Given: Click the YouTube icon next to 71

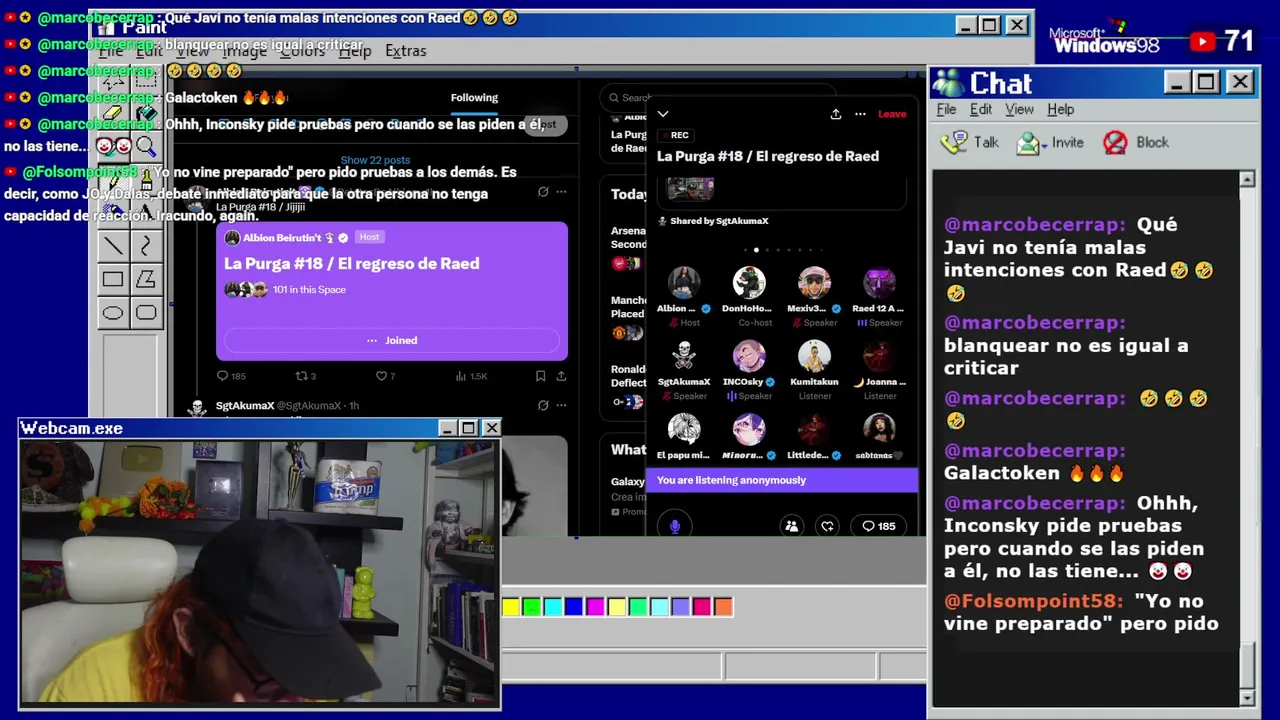Looking at the screenshot, I should [x=1203, y=41].
